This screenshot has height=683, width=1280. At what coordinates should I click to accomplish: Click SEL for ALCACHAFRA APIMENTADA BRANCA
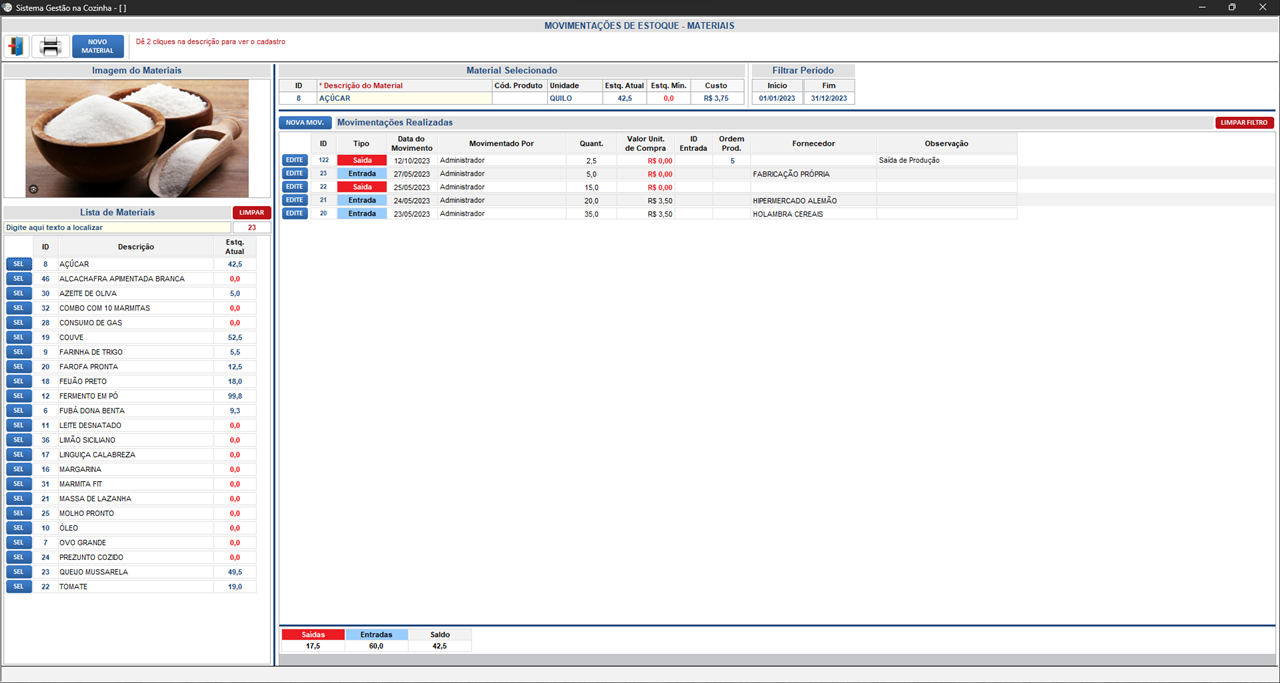coord(19,279)
